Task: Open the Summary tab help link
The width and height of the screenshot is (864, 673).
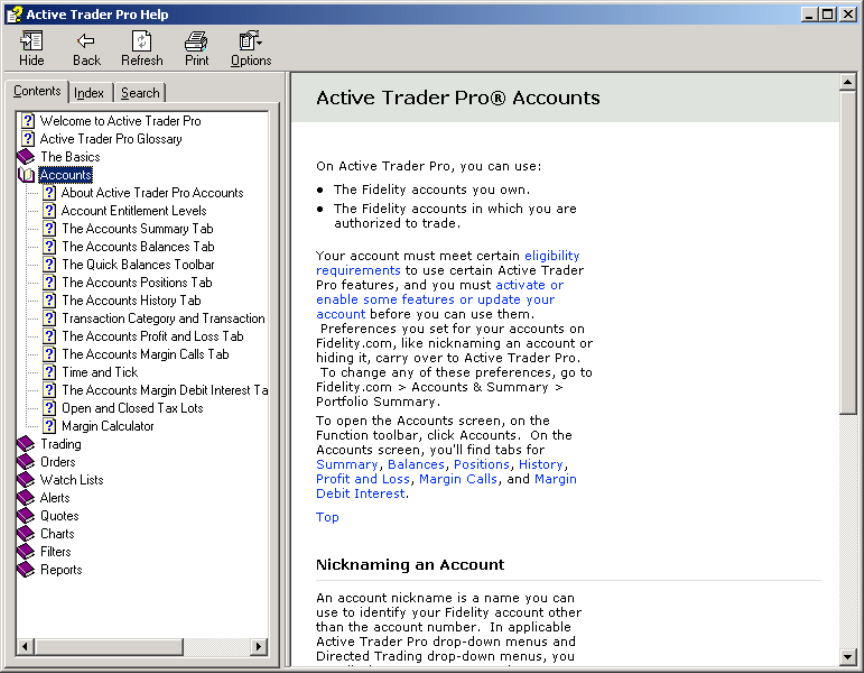Action: [347, 465]
